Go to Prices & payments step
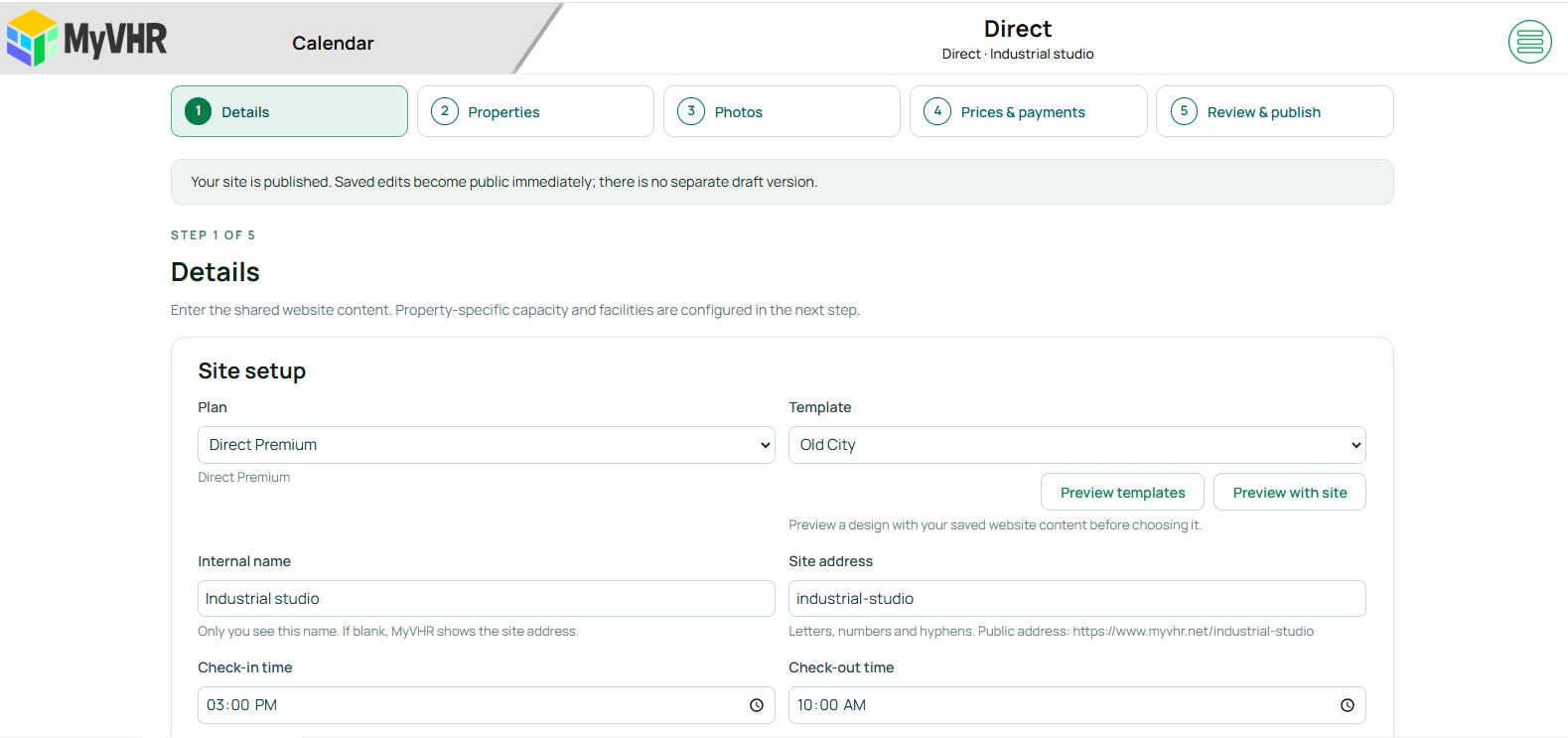Image resolution: width=1568 pixels, height=738 pixels. coord(1028,111)
